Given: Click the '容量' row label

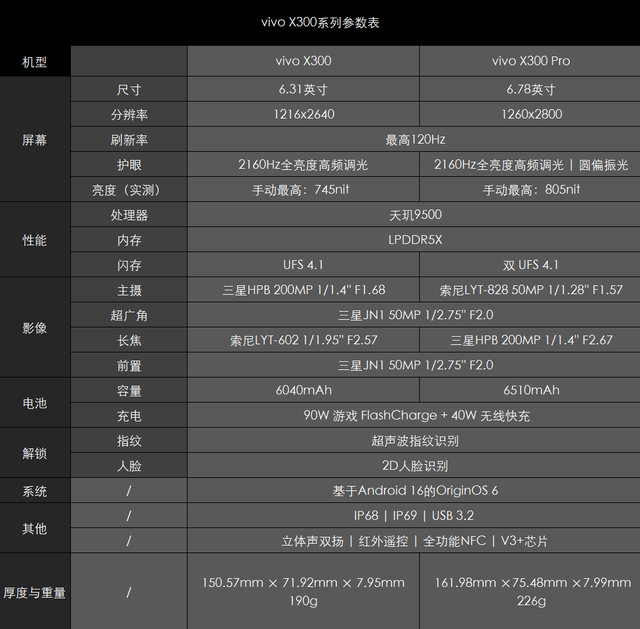Looking at the screenshot, I should [129, 391].
